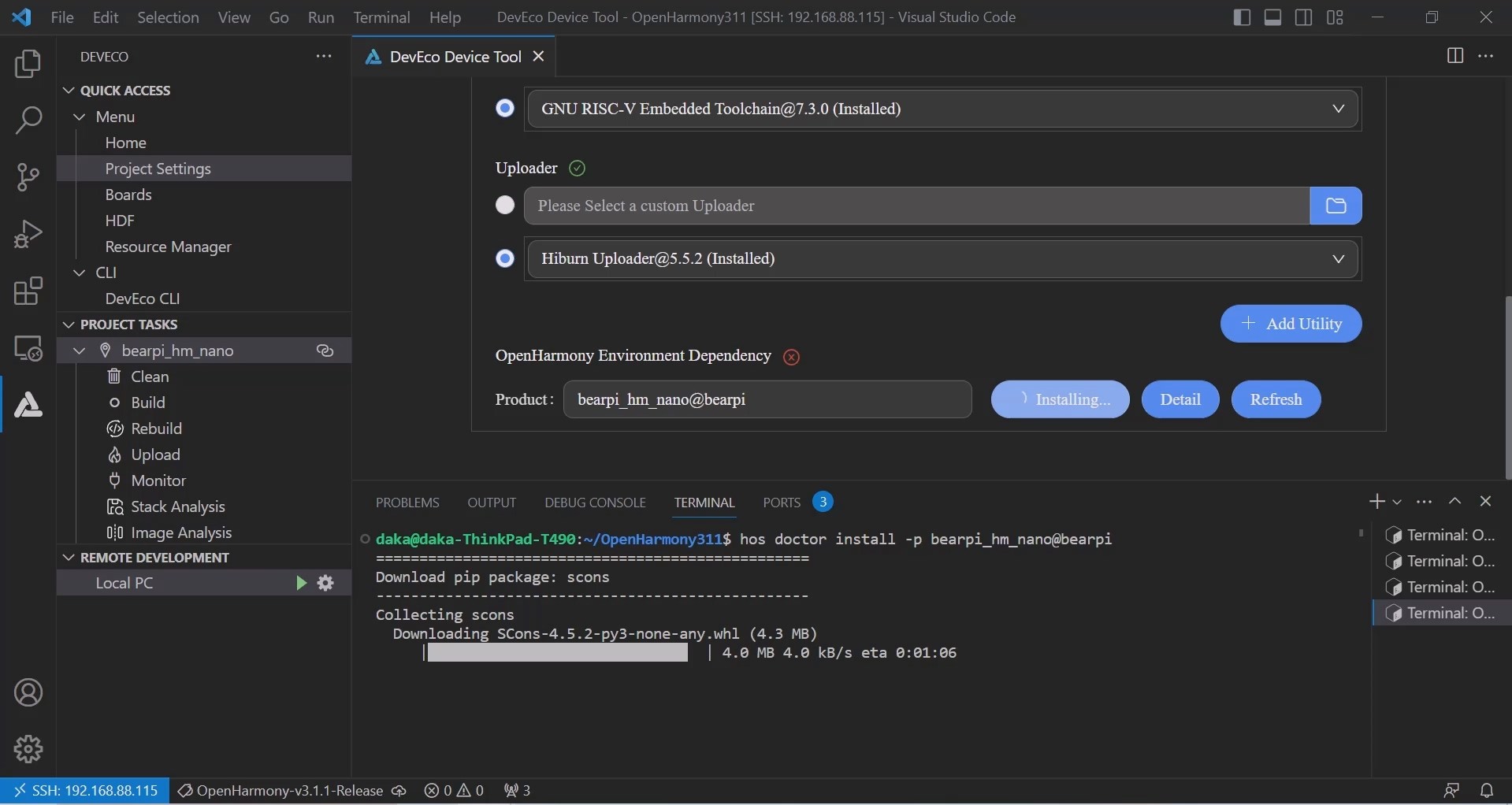Click the forwarded ports indicator showing 3
Image resolution: width=1512 pixels, height=805 pixels.
(x=517, y=790)
